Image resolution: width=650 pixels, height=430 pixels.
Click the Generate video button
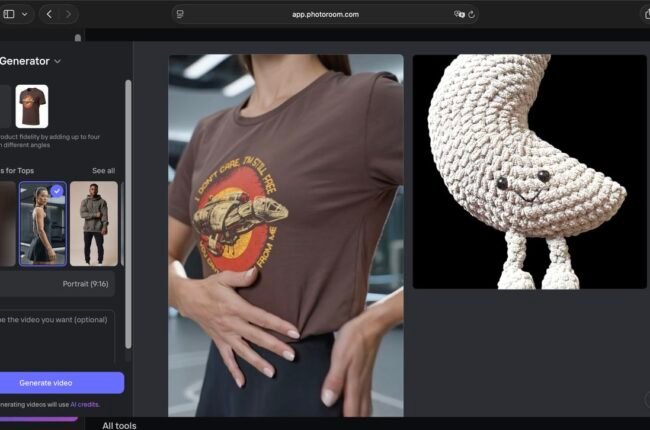click(x=62, y=383)
